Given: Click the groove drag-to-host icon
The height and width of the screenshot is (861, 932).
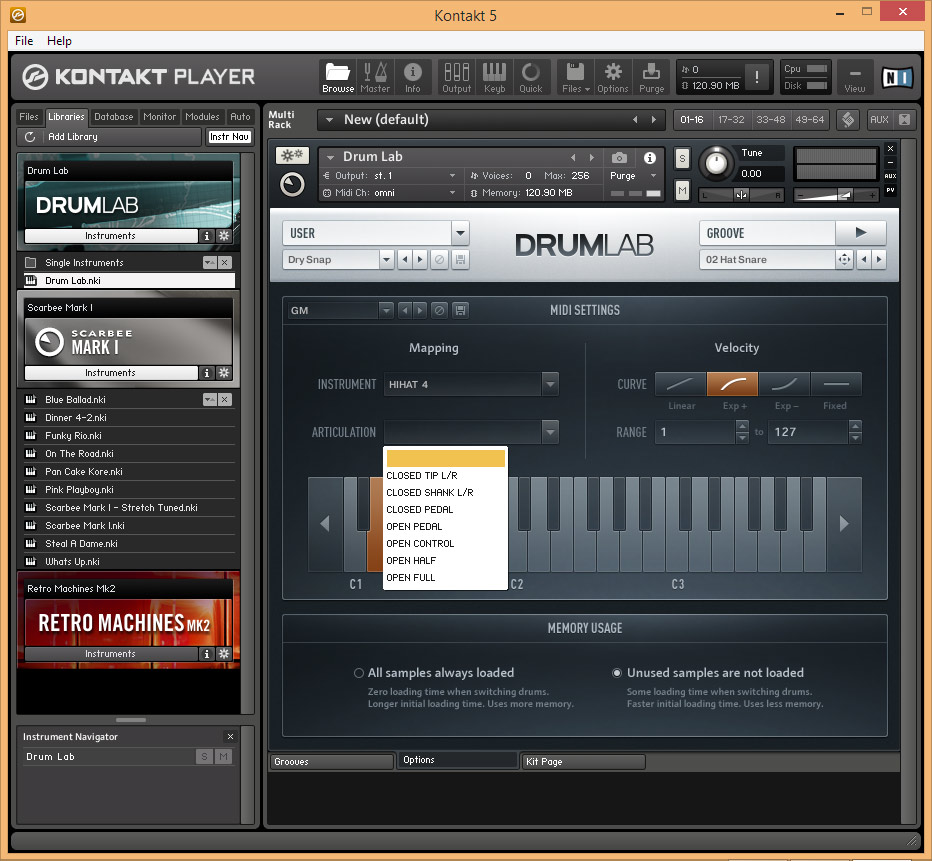Looking at the screenshot, I should point(844,260).
